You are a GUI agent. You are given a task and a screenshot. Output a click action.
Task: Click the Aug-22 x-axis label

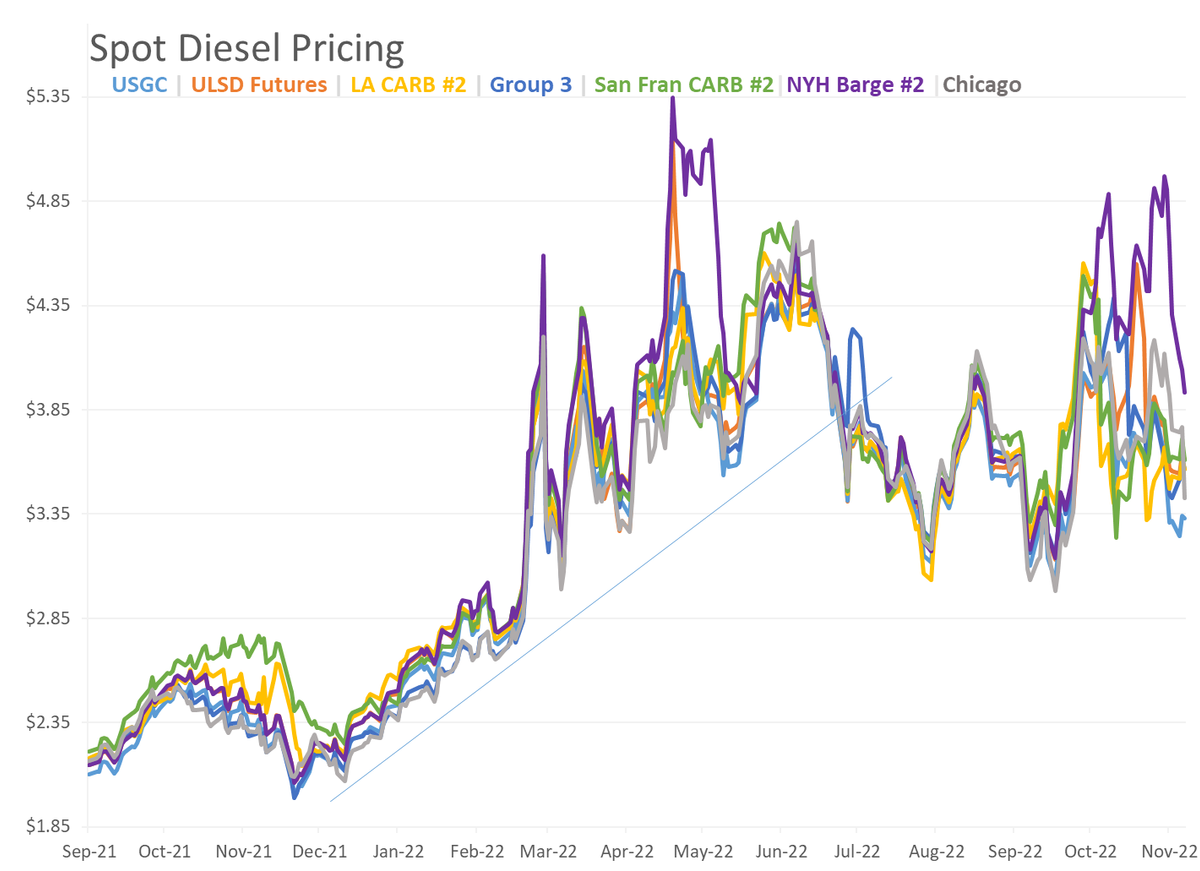click(935, 852)
